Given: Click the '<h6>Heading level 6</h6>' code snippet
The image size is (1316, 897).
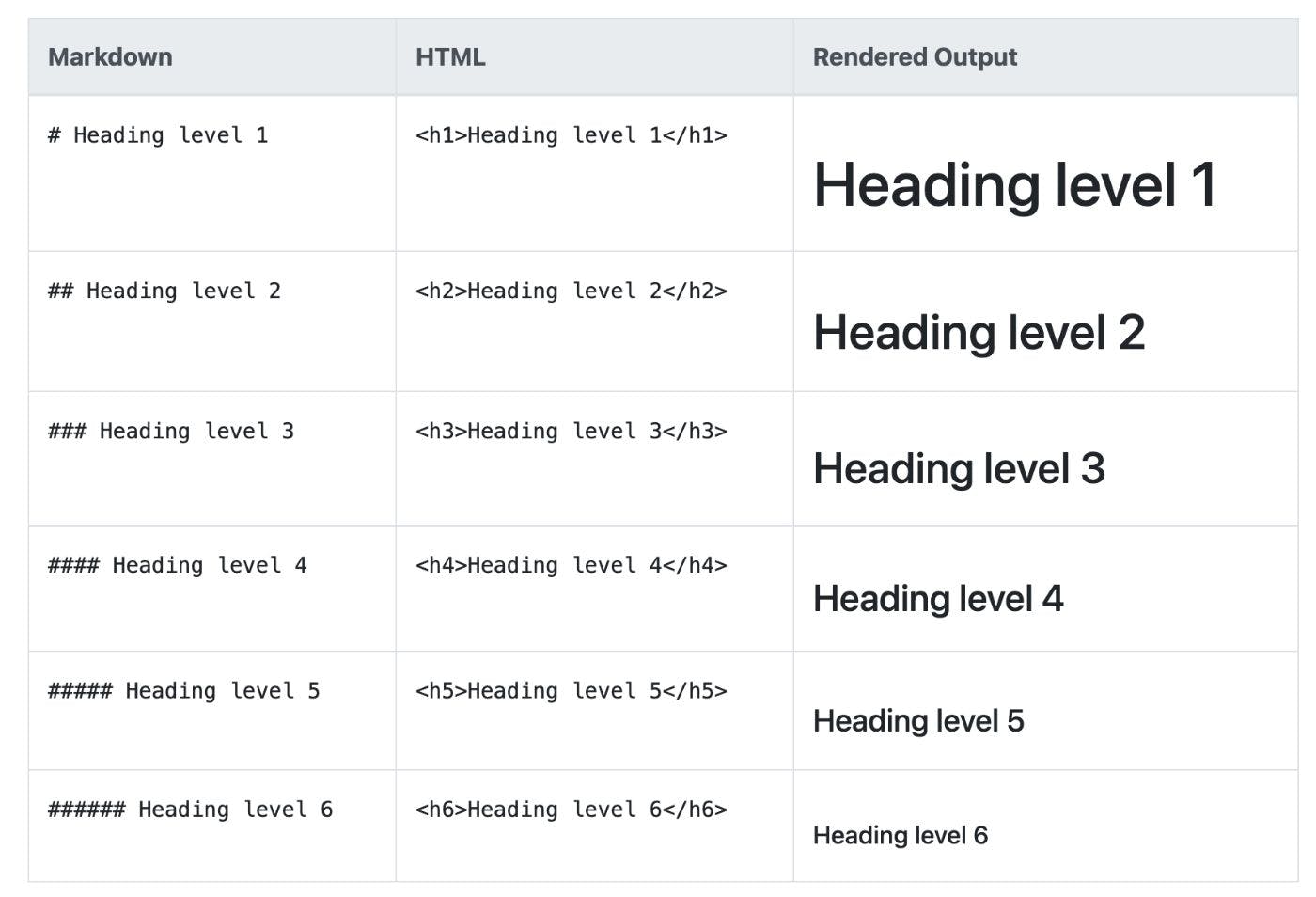Looking at the screenshot, I should pos(572,809).
